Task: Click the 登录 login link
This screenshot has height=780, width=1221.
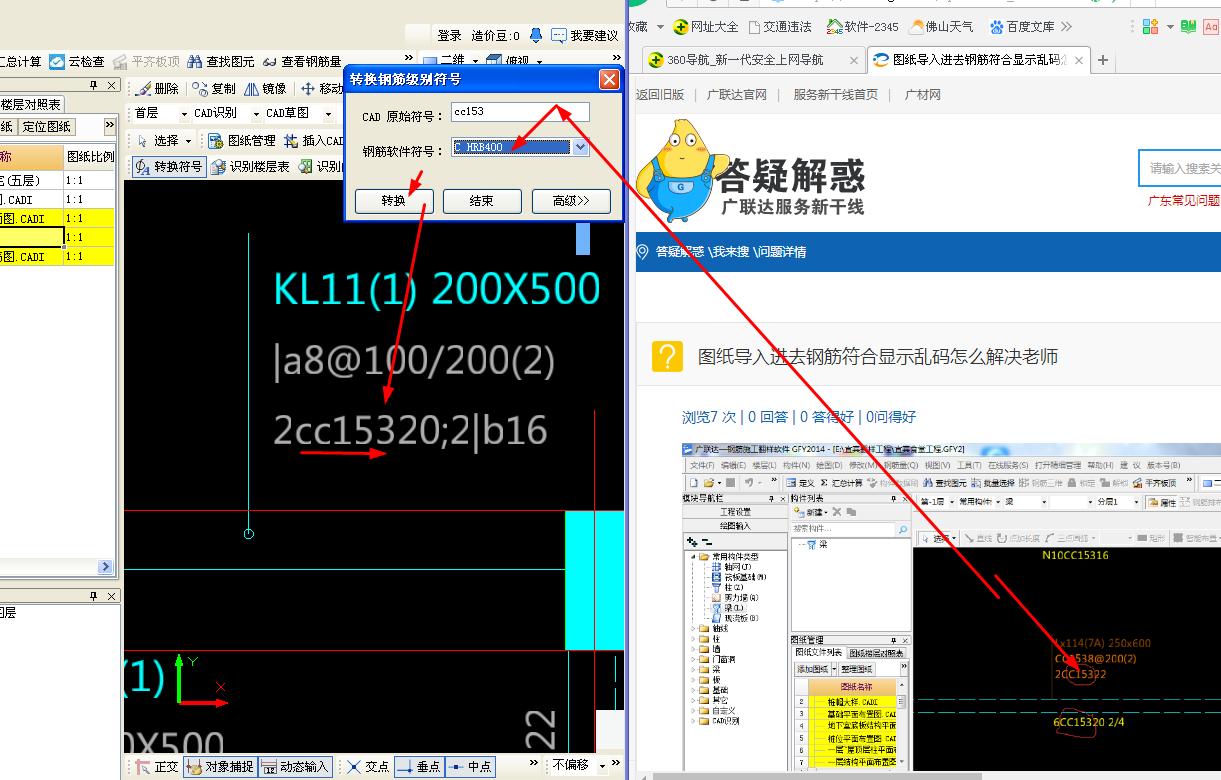Action: [449, 36]
